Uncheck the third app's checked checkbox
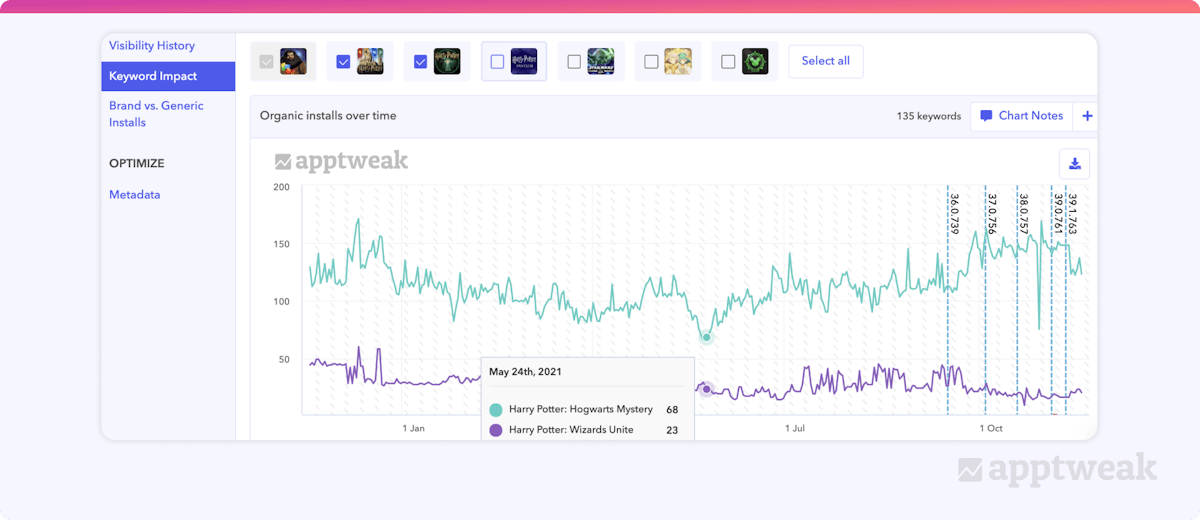The height and width of the screenshot is (520, 1200). (x=421, y=62)
